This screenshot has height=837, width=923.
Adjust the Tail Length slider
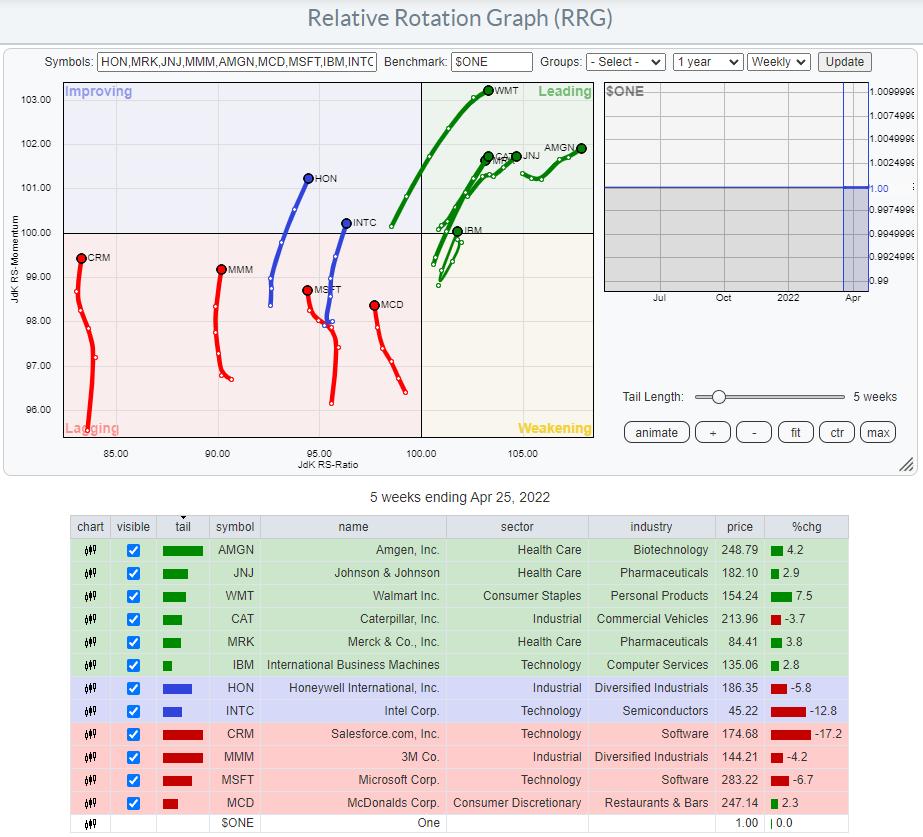pyautogui.click(x=717, y=397)
